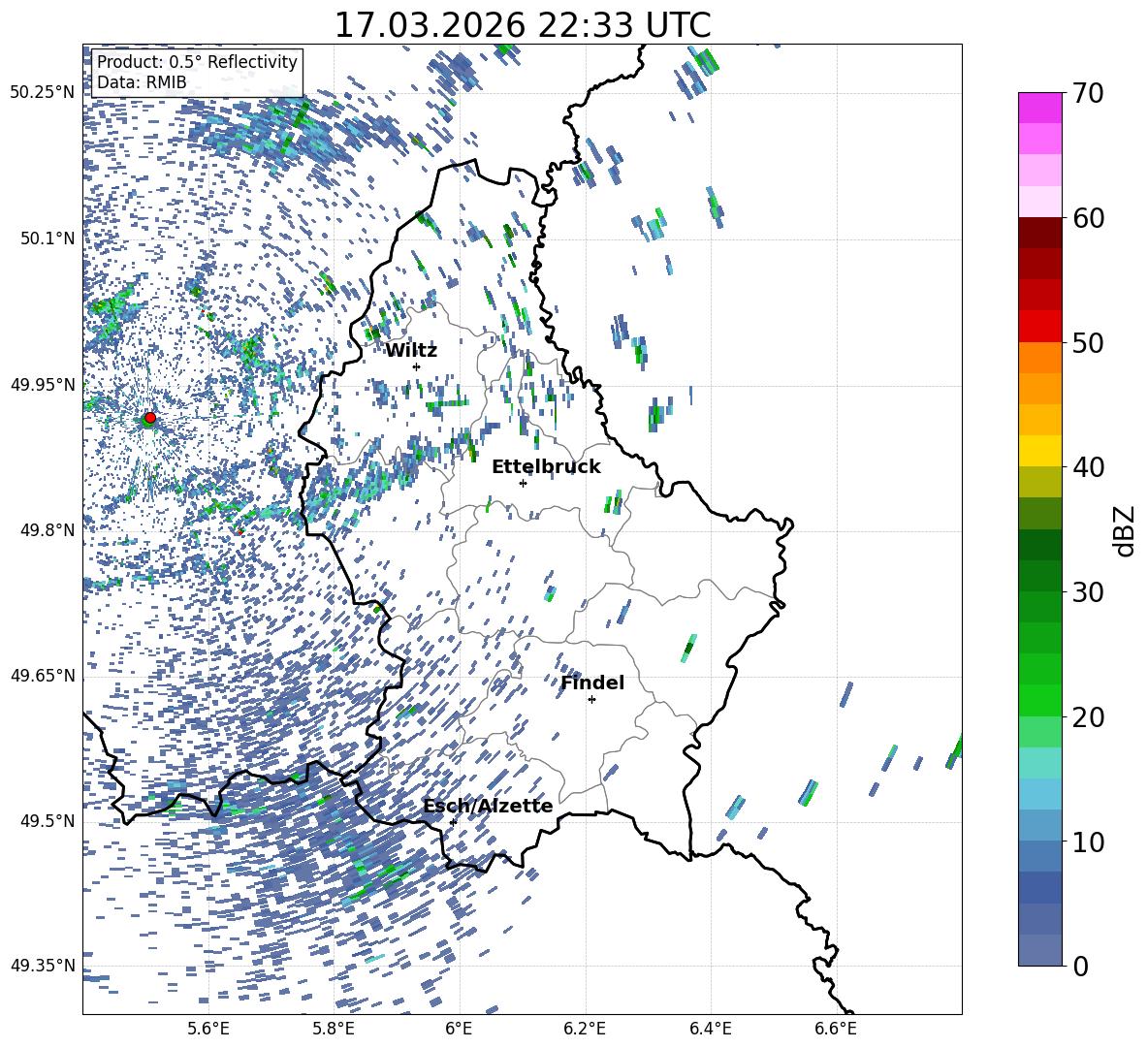Pick the olive swatch just below 40 dBZ
1148x1048 pixels.
tap(1039, 482)
